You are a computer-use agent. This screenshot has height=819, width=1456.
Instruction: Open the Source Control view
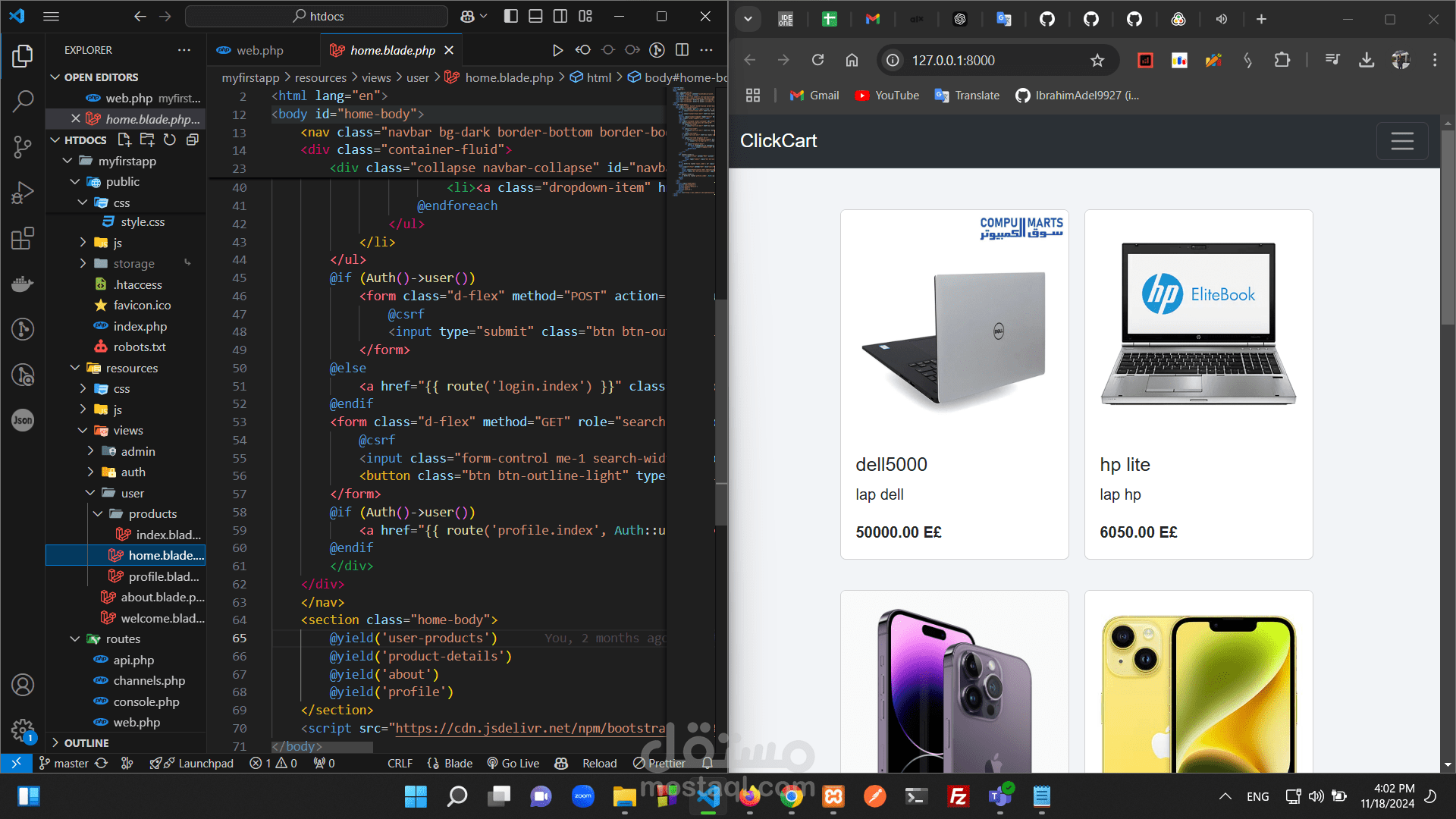click(x=23, y=146)
